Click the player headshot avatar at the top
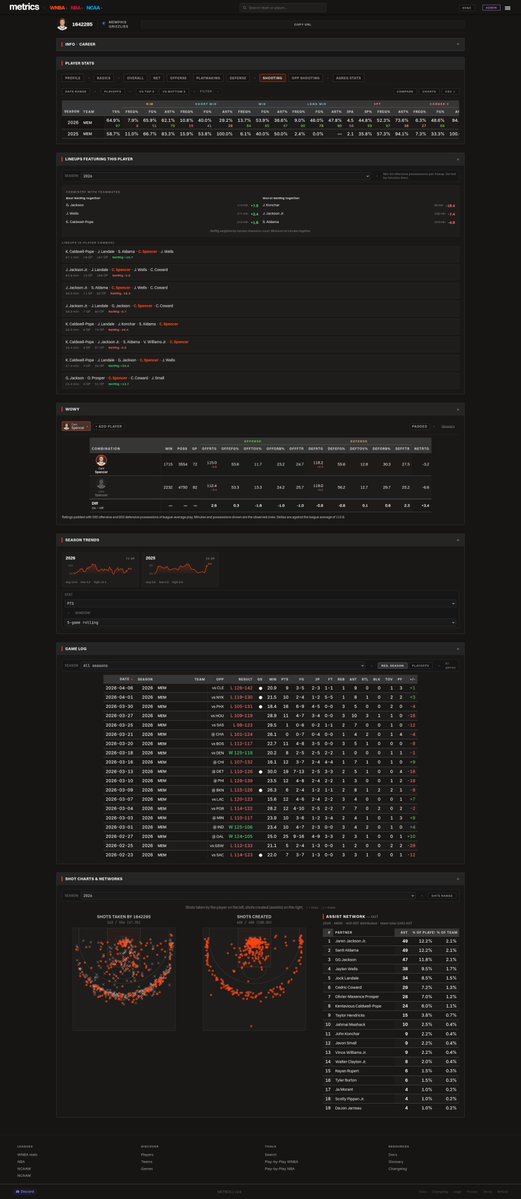 (63, 24)
